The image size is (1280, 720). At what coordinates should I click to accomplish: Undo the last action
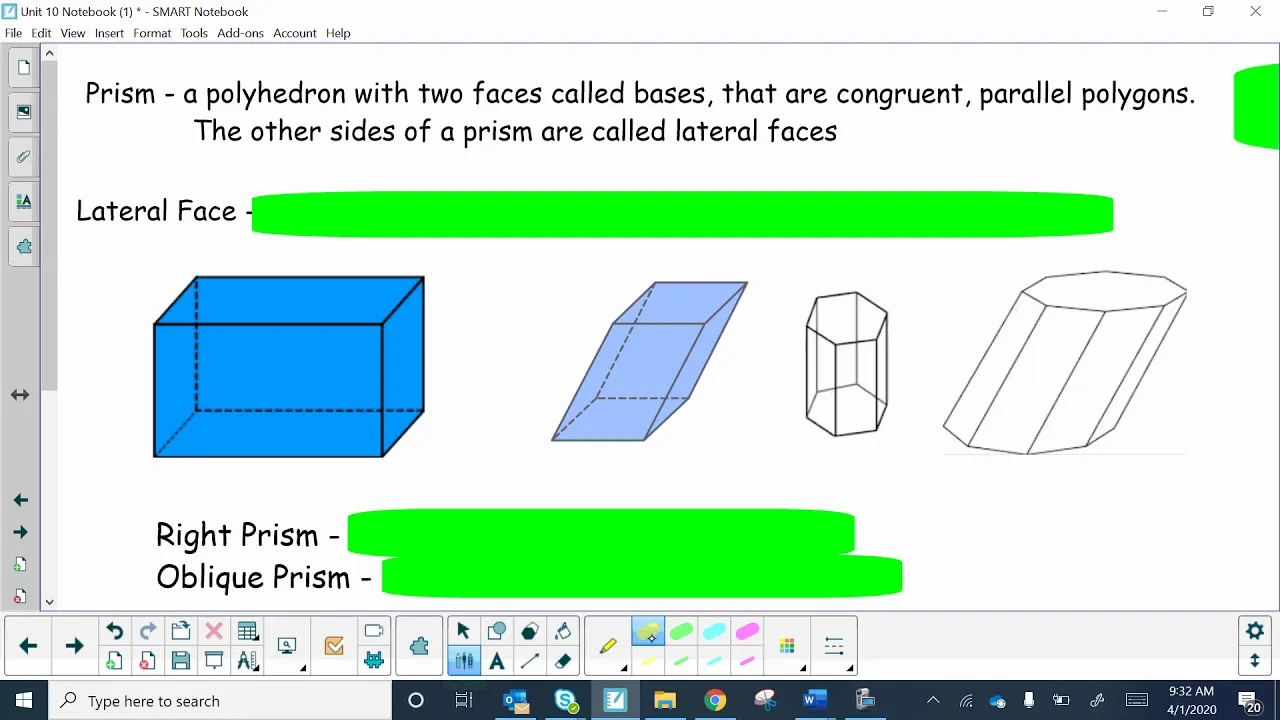tap(114, 631)
